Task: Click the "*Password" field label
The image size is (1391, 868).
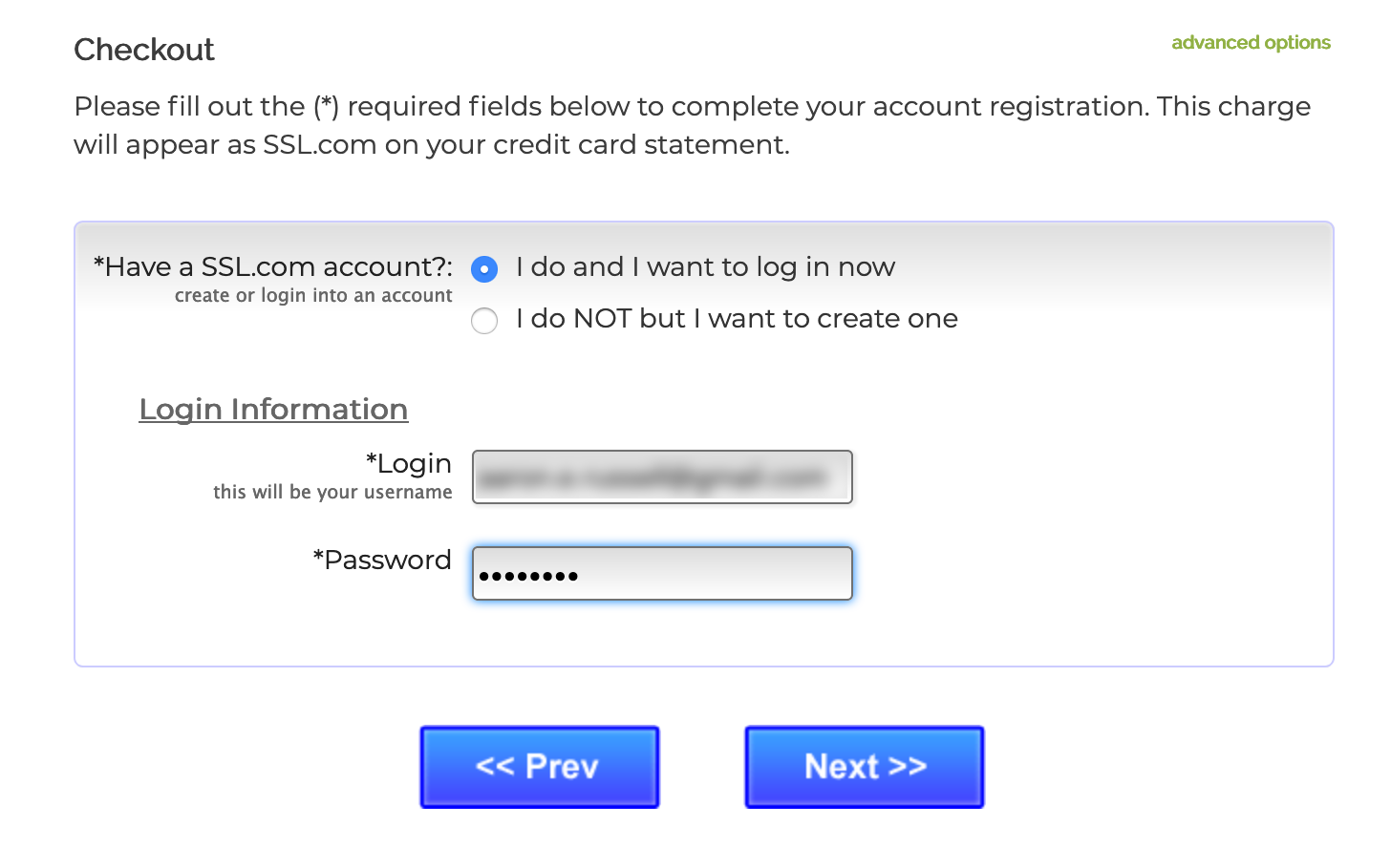Action: click(382, 560)
